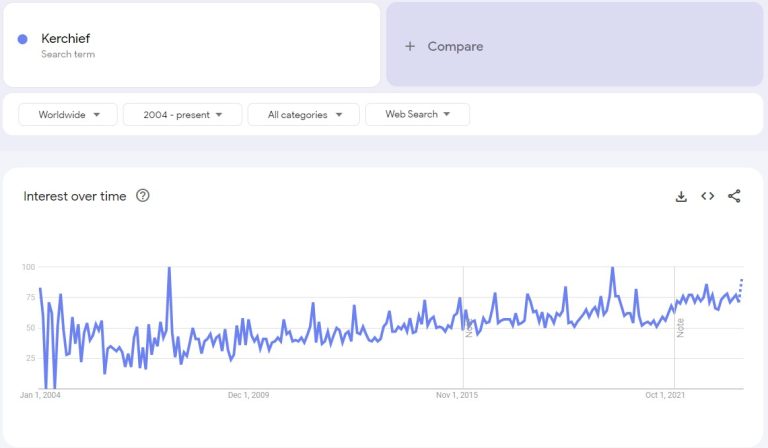Click the blue dot beside Kerchief
This screenshot has width=768, height=448.
point(23,39)
